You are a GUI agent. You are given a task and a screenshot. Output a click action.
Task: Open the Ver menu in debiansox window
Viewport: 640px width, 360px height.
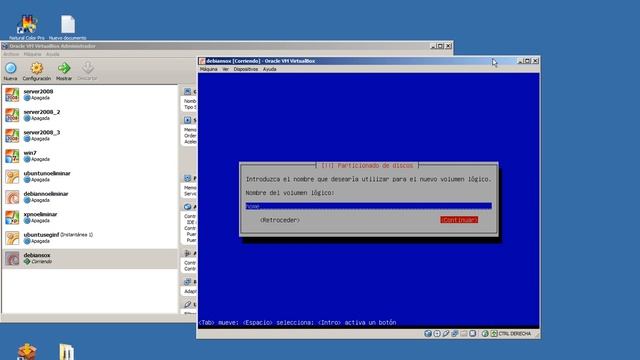click(225, 69)
